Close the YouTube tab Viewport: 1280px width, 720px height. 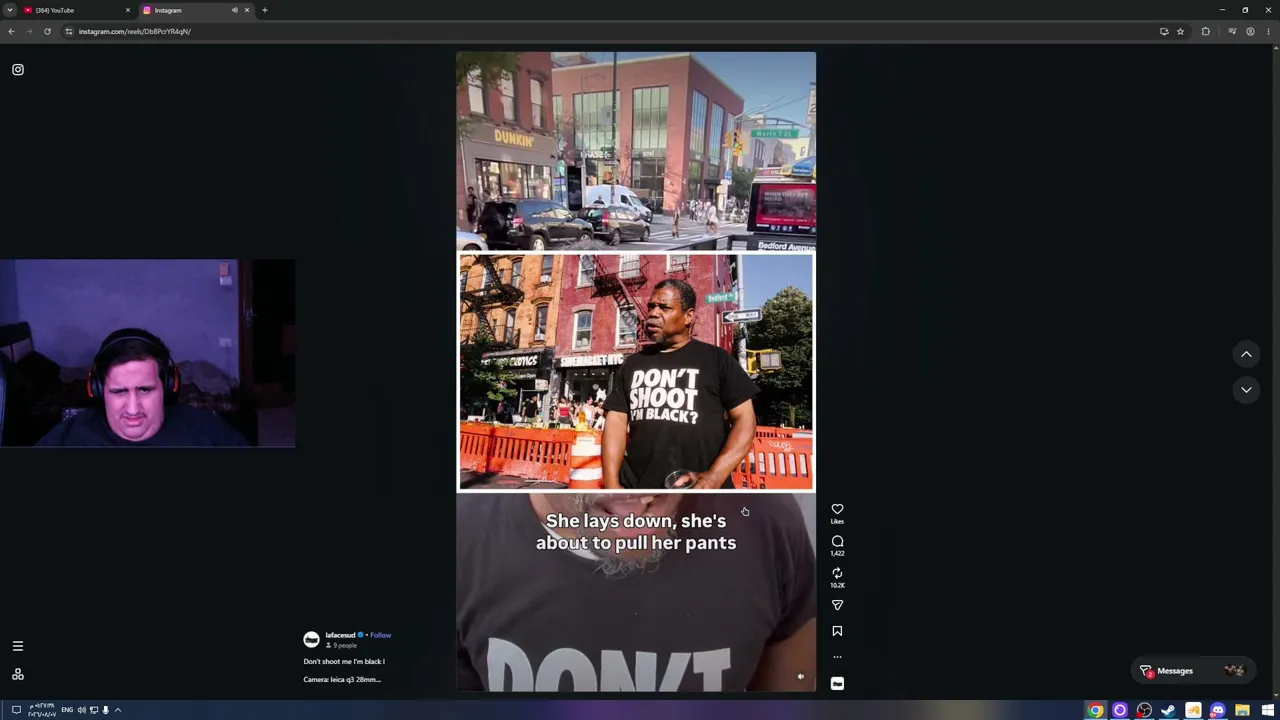[127, 10]
